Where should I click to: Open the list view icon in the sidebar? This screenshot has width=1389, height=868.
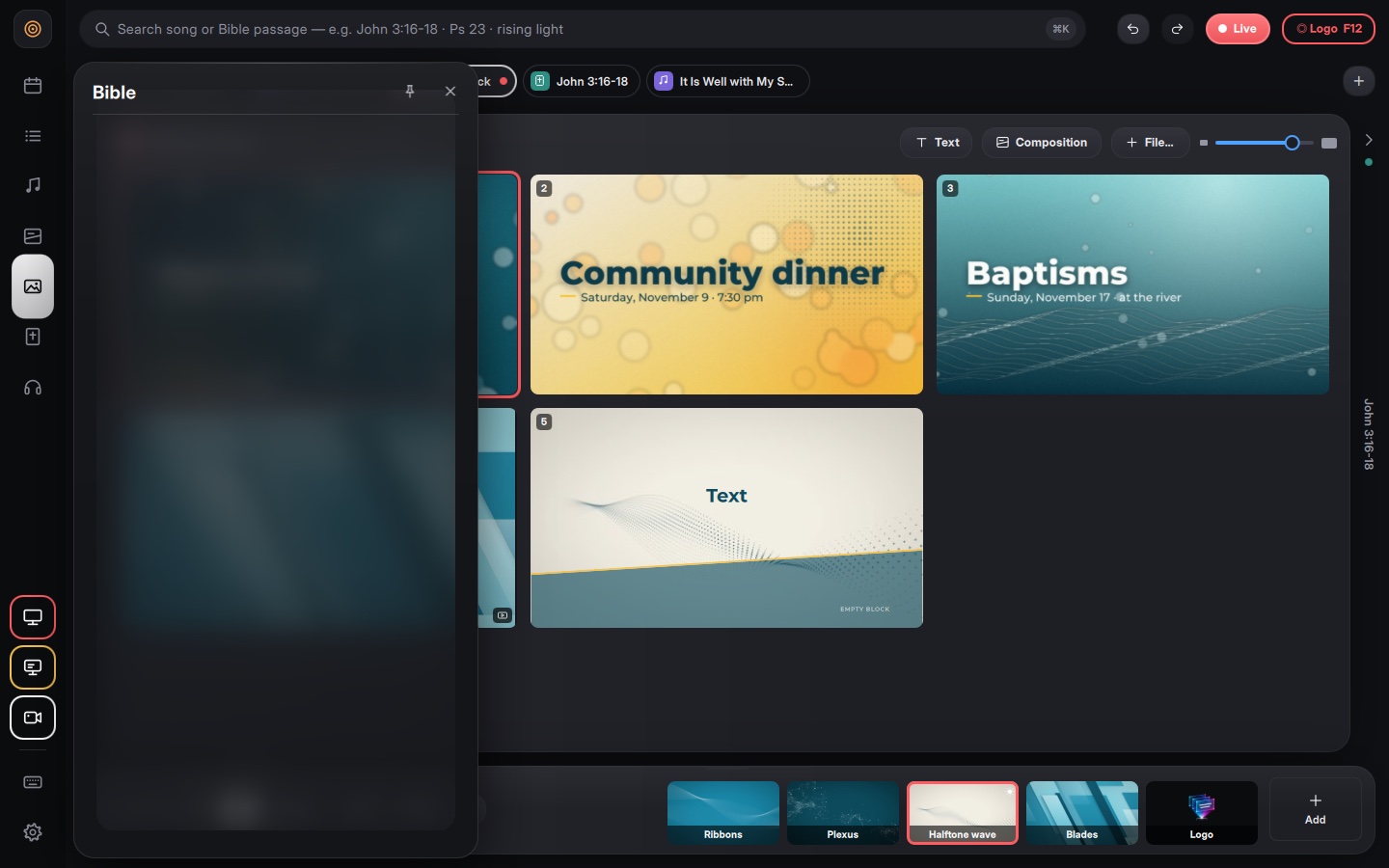[33, 136]
